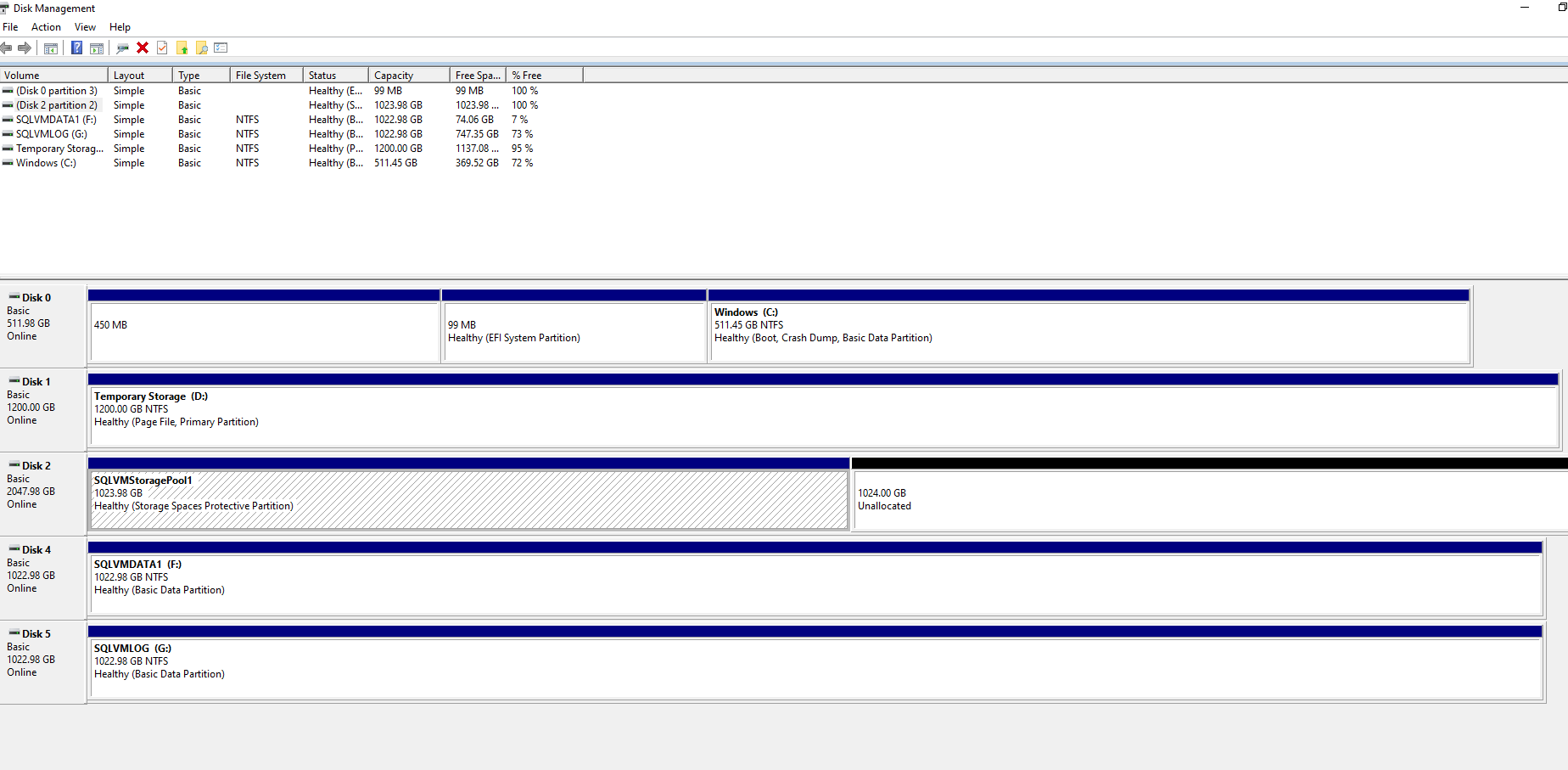Click the folder with magnifier icon

pos(202,48)
